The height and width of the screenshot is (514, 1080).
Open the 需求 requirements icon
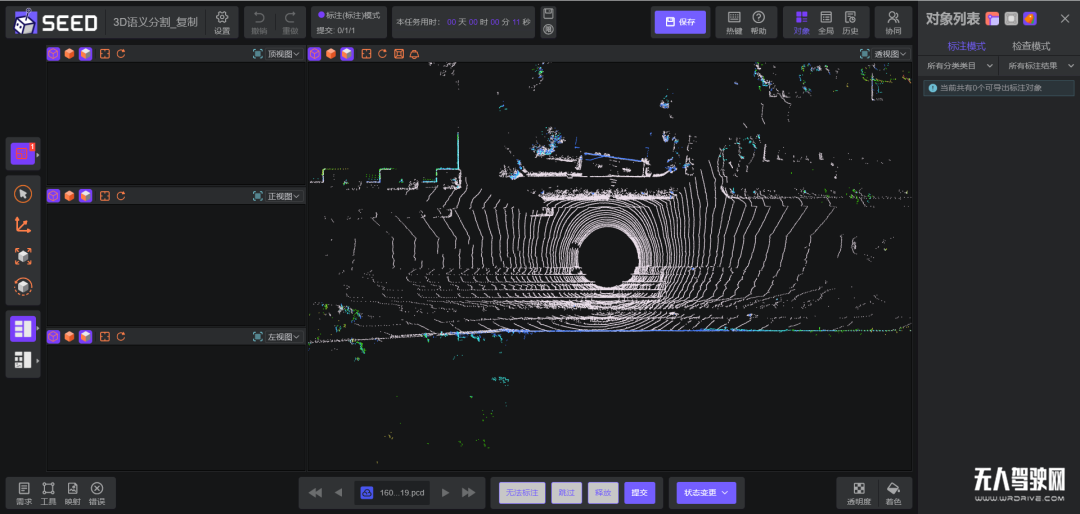[24, 493]
